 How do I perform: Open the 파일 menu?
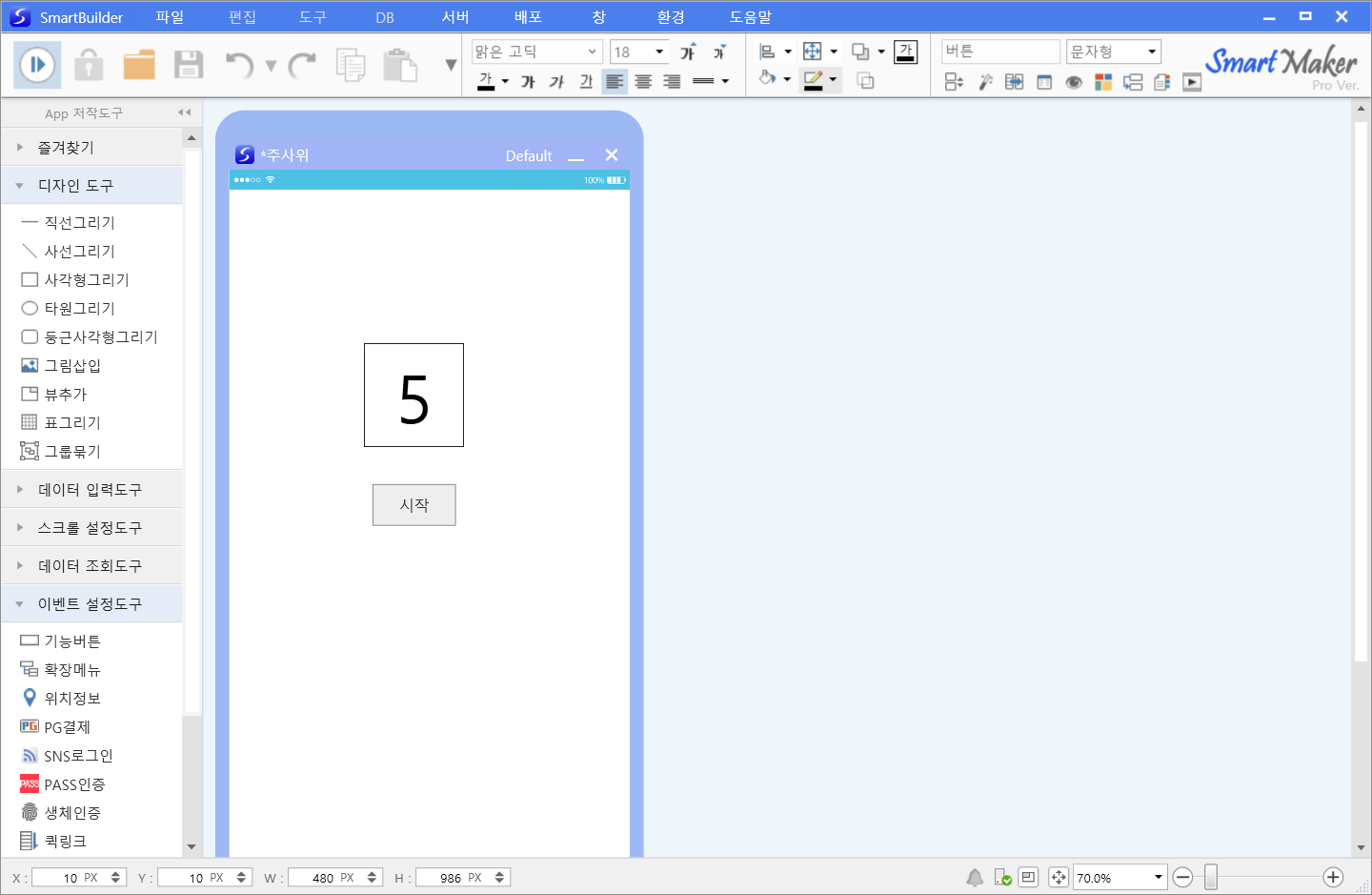170,17
